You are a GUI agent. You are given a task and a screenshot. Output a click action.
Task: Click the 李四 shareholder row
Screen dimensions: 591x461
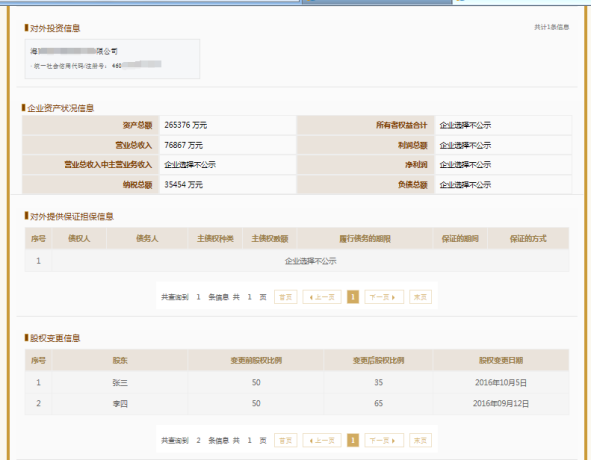pos(297,403)
